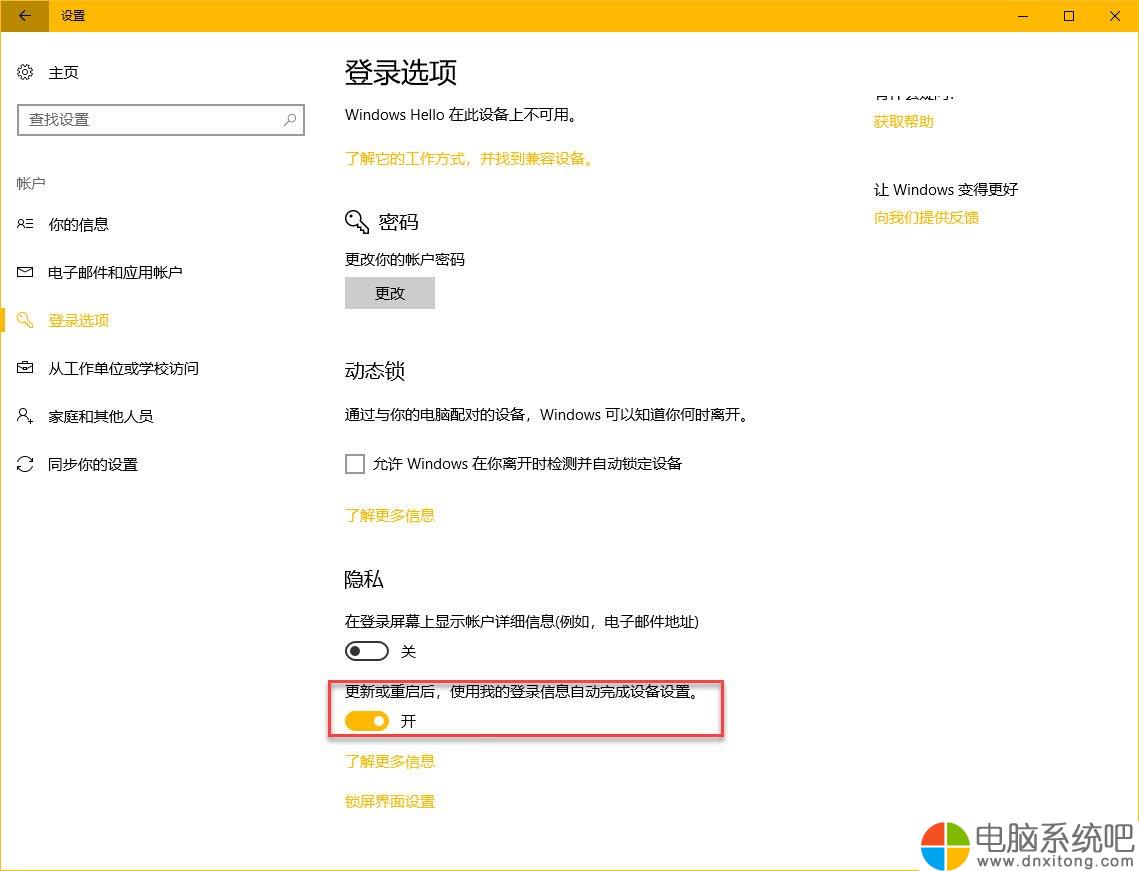Open 了解更多信息 link under 动态锁
Screen dimensions: 1139x871
coord(389,515)
